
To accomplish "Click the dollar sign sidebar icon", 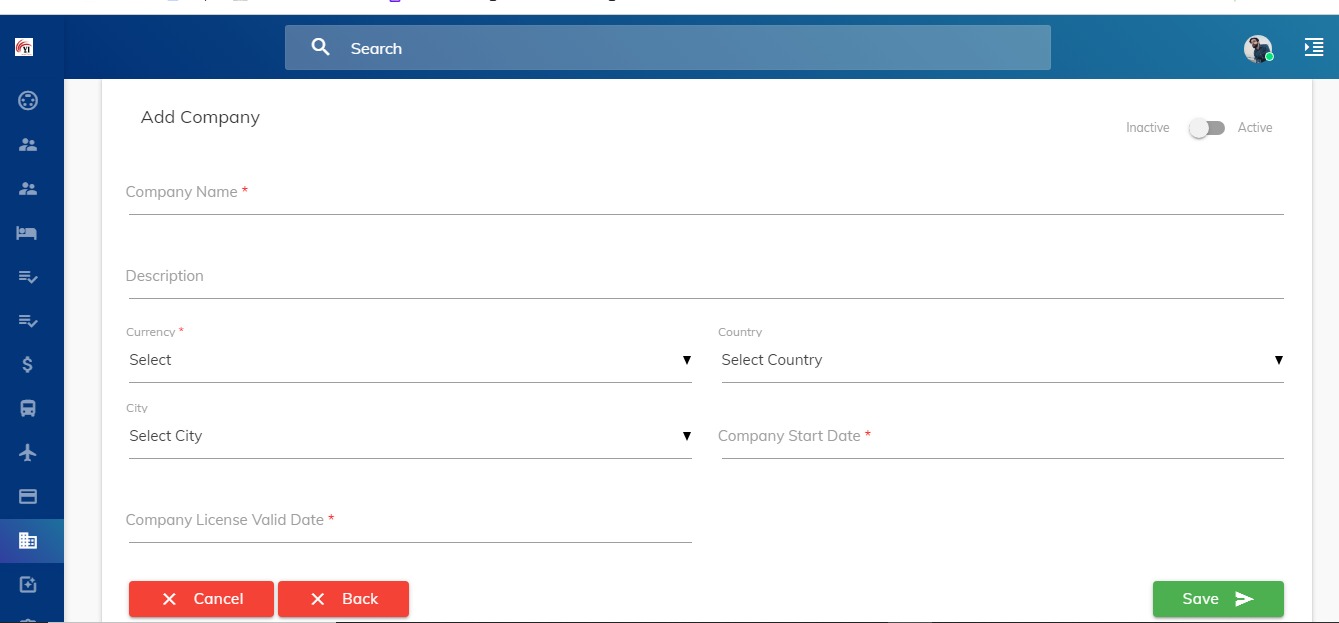I will click(x=28, y=365).
